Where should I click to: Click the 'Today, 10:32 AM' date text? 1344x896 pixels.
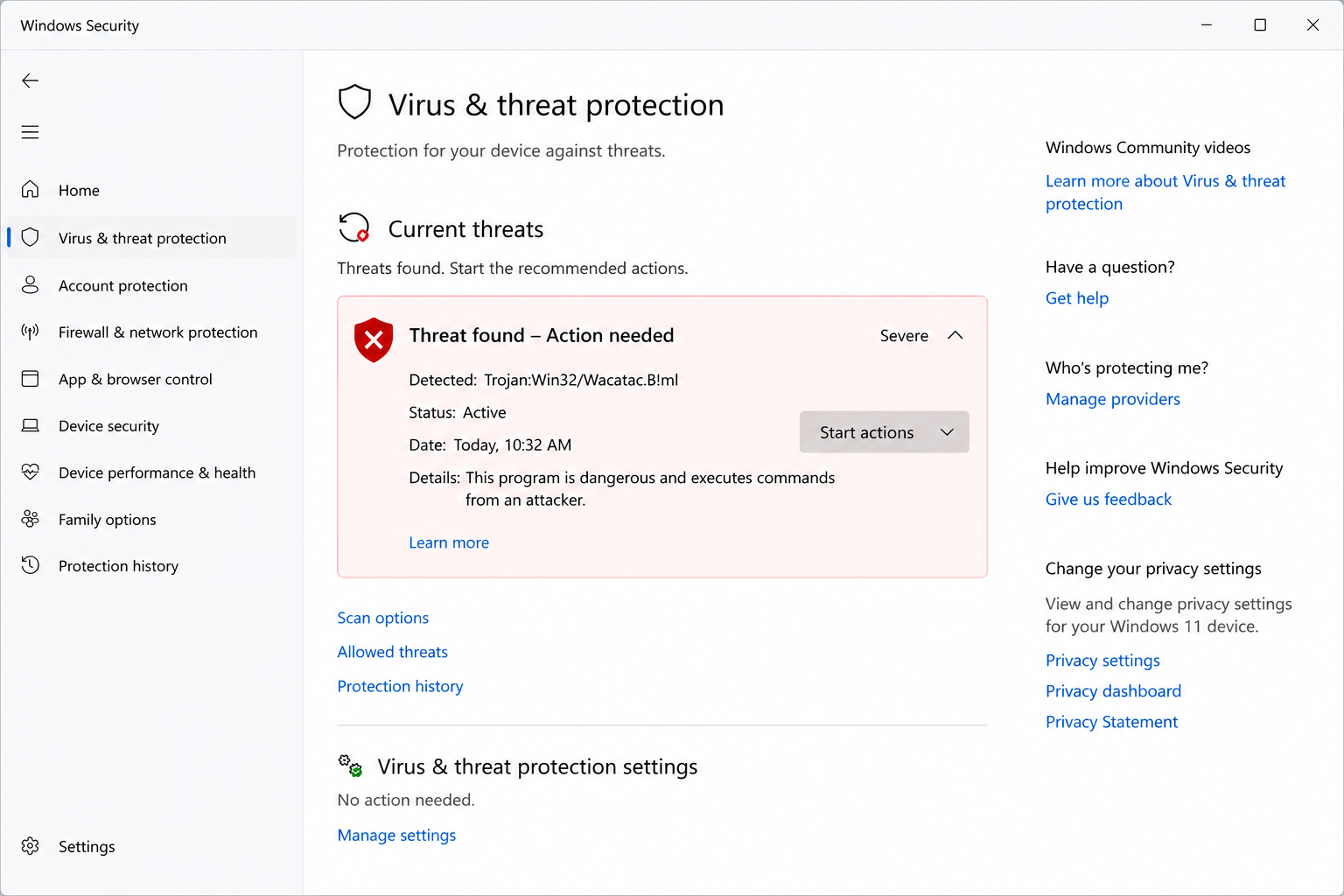click(513, 444)
